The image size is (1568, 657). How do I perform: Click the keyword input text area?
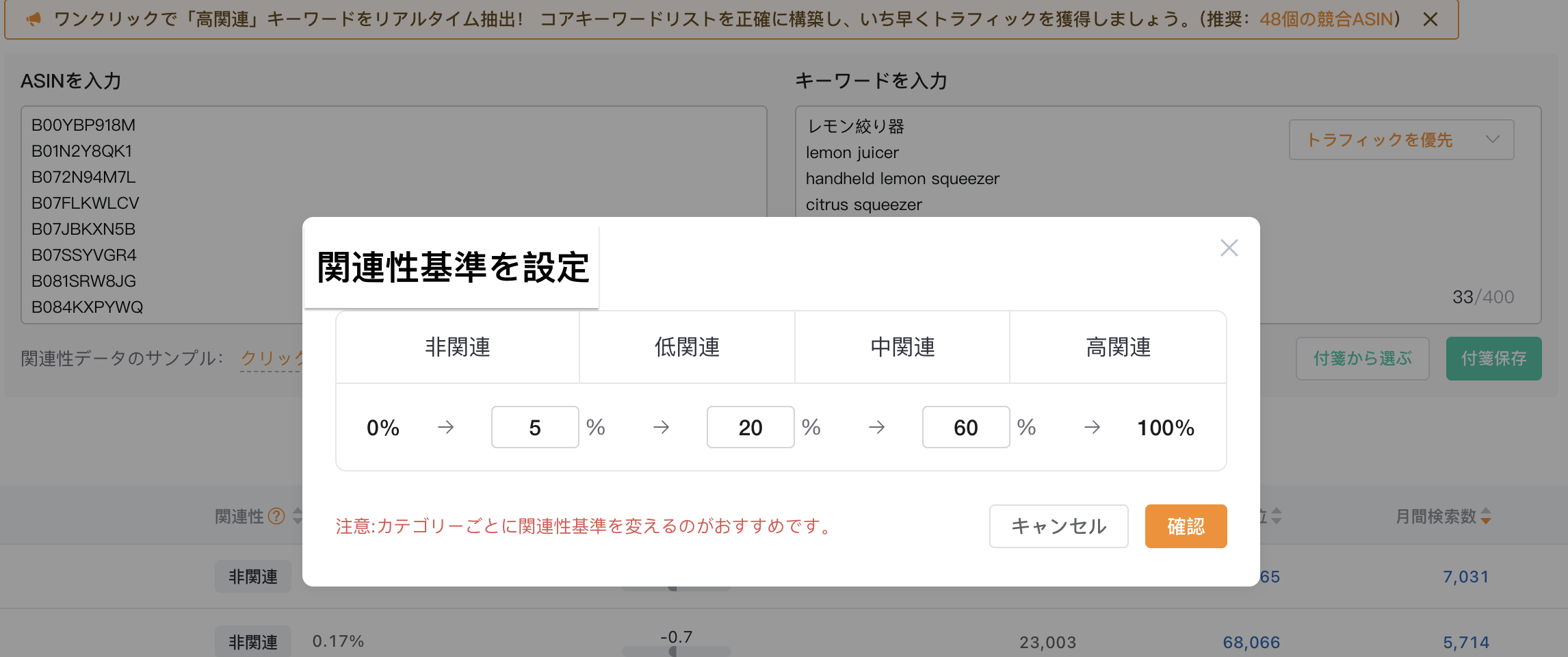pos(1167,214)
